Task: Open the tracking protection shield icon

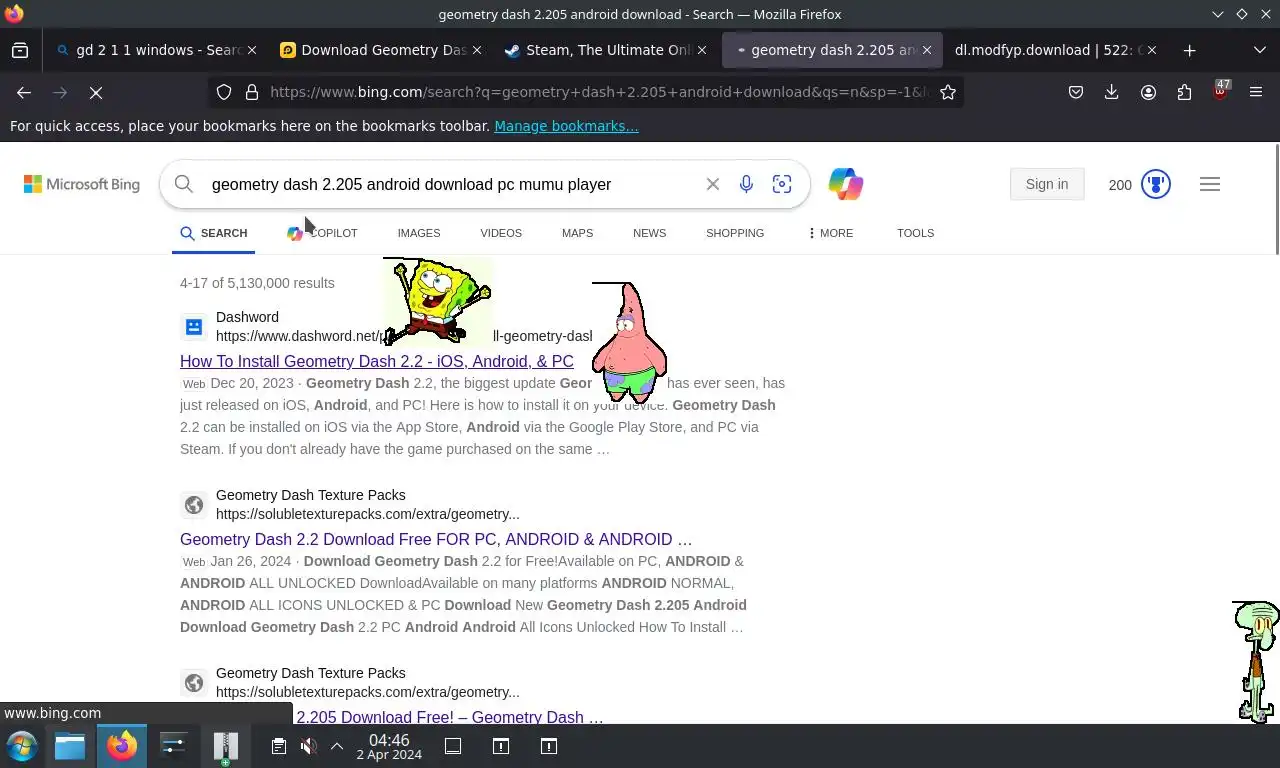Action: 224,92
